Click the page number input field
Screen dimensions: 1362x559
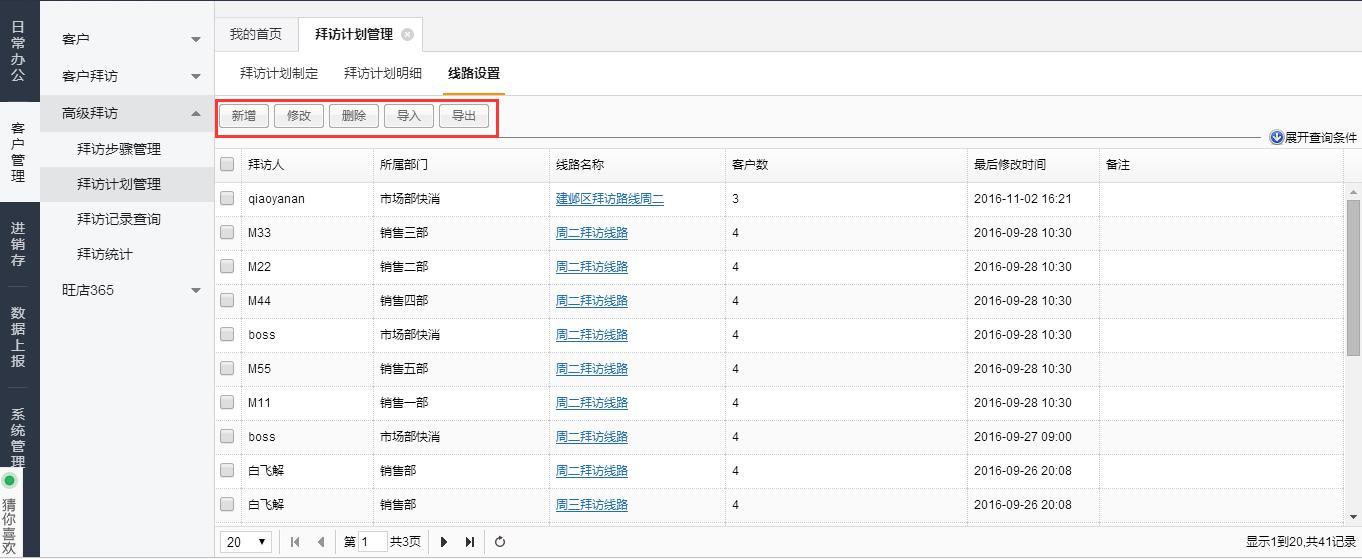pyautogui.click(x=371, y=542)
